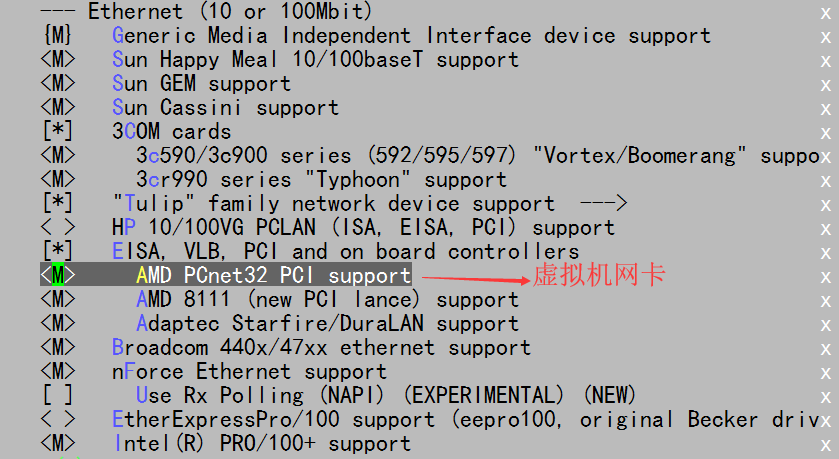Viewport: 839px width, 459px height.
Task: Enable Use Rx Polling (NAPI) option
Action: [x=58, y=395]
